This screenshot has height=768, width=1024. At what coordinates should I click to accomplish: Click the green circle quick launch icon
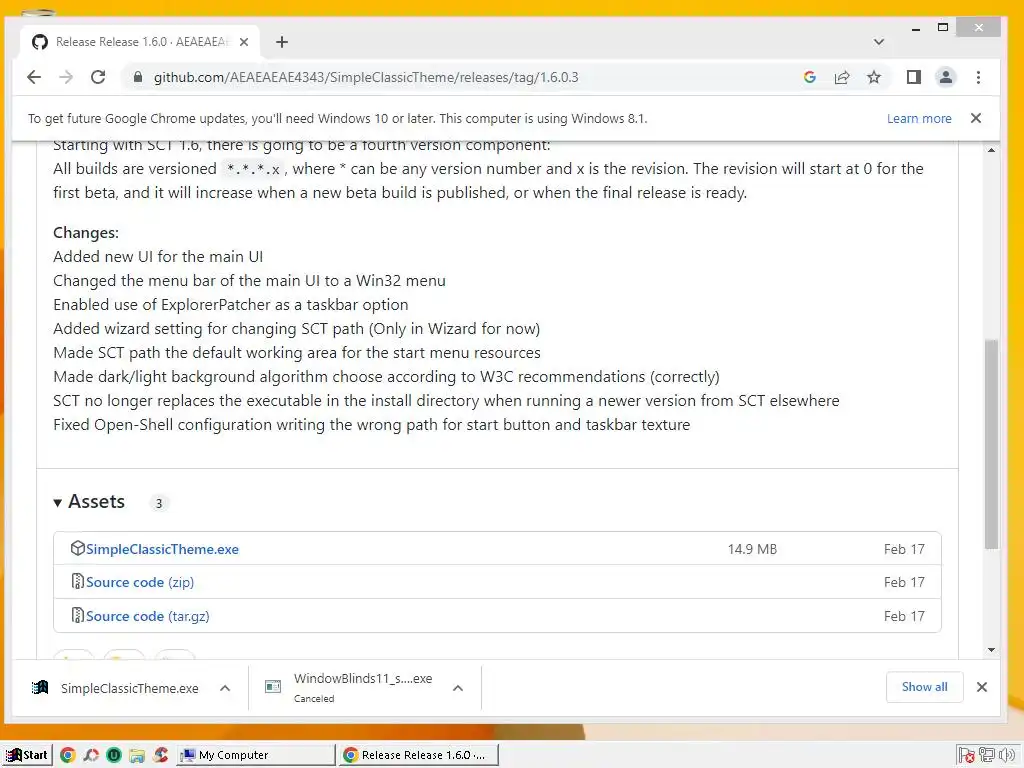click(114, 755)
